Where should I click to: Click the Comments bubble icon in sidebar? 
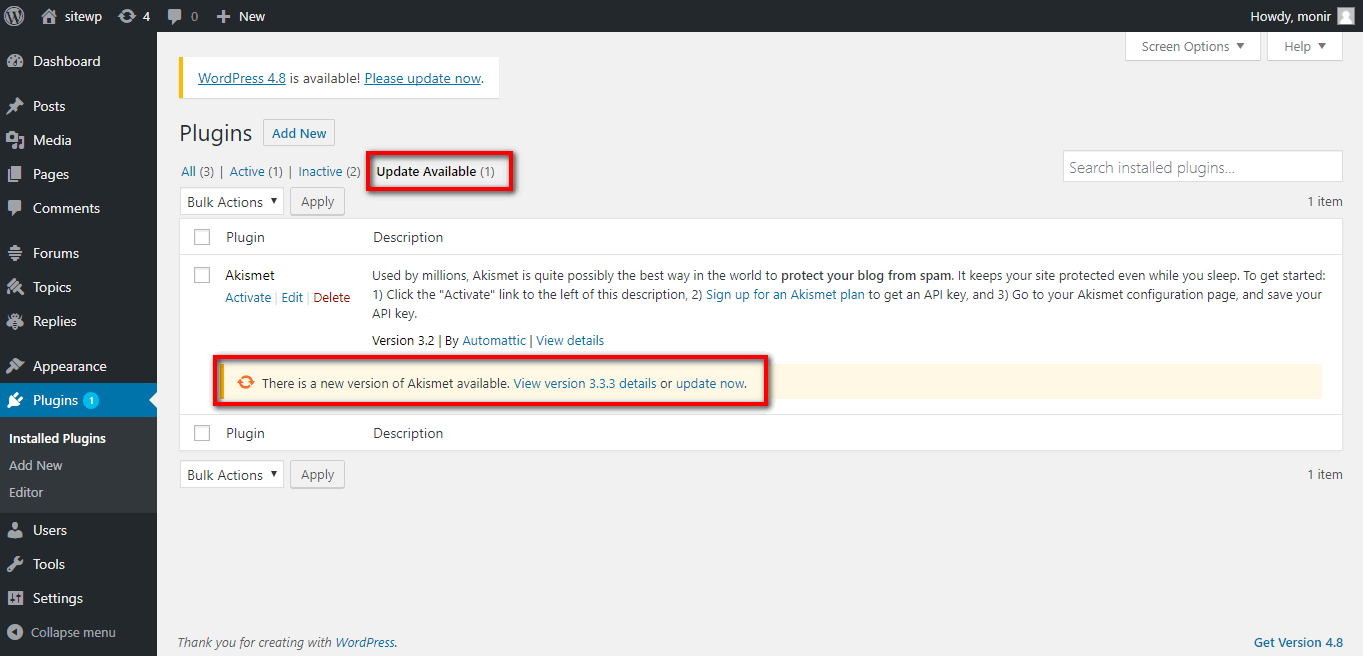pyautogui.click(x=15, y=208)
